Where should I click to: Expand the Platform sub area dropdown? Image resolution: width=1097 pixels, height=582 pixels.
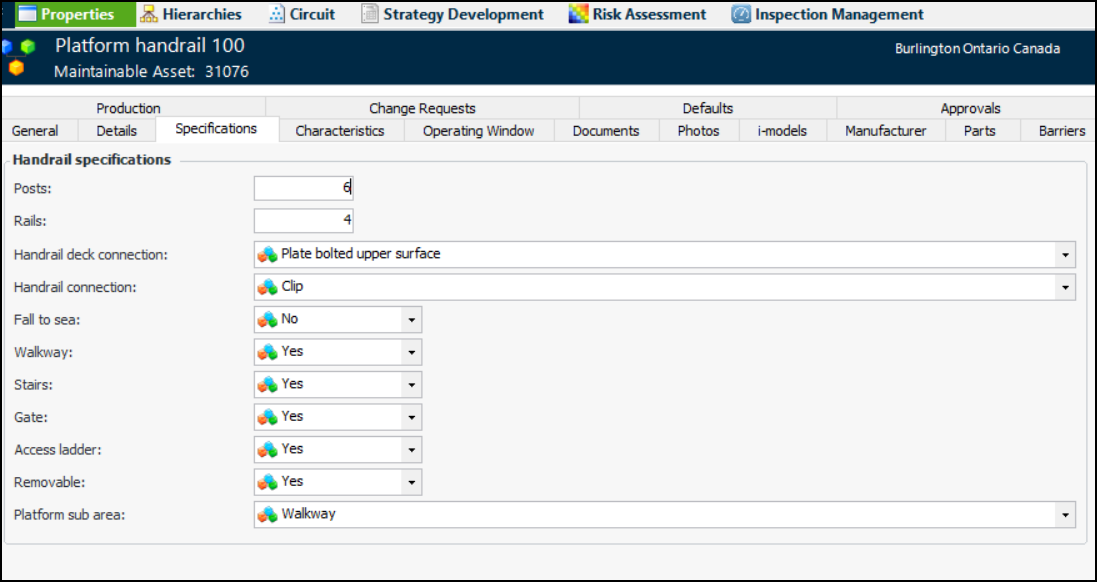click(x=1067, y=515)
